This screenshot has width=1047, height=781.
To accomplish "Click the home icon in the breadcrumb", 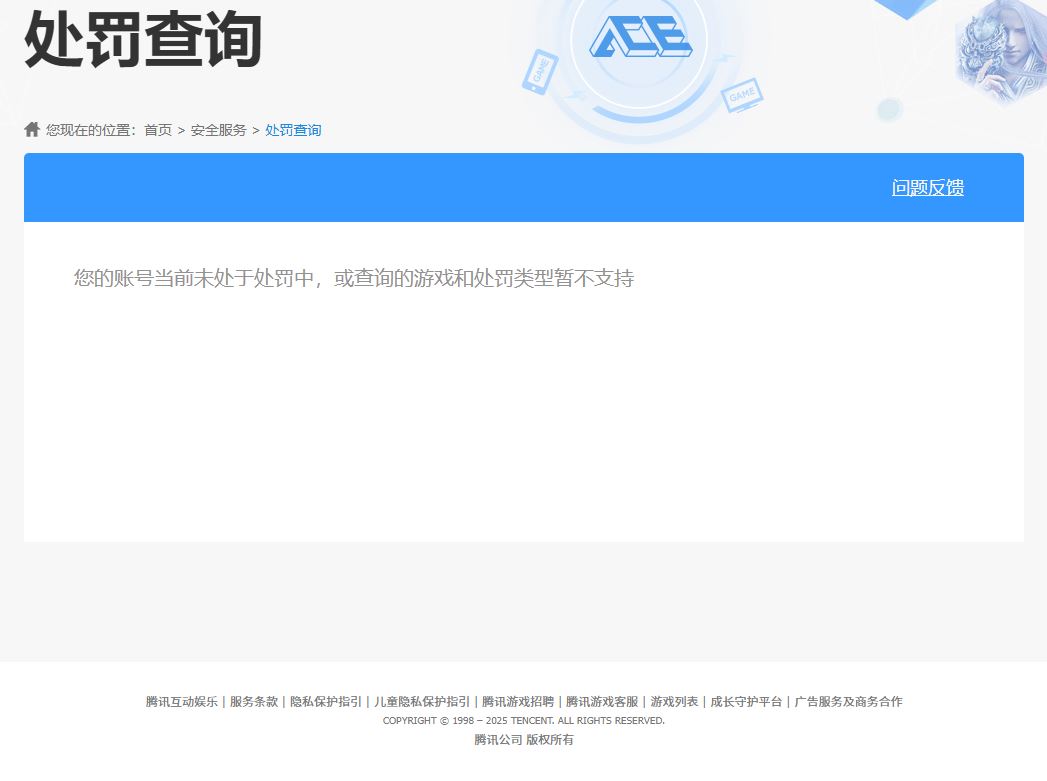I will [31, 129].
